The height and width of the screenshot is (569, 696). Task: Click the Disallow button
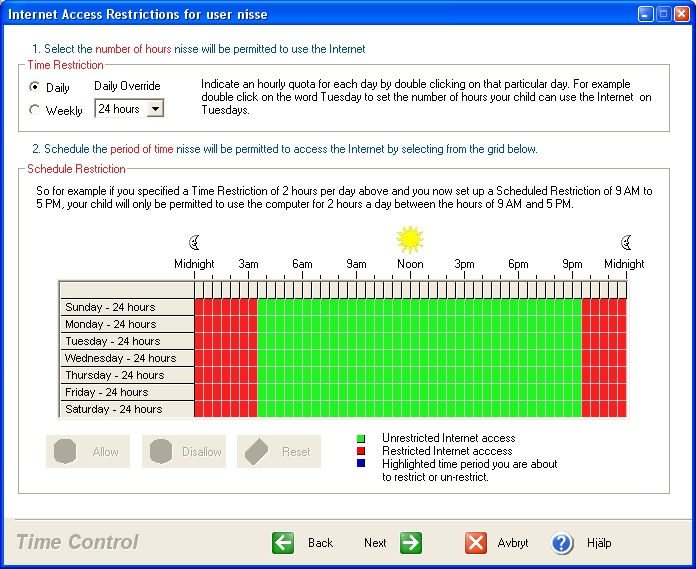pyautogui.click(x=184, y=451)
